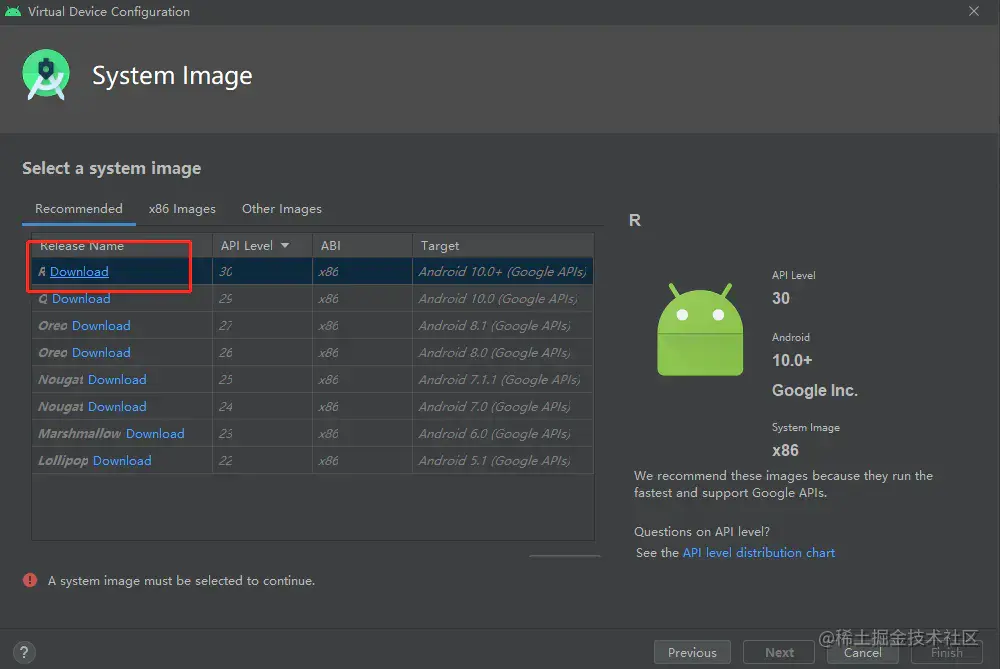1000x669 pixels.
Task: Click the Android Studio logo in header
Action: pos(46,75)
